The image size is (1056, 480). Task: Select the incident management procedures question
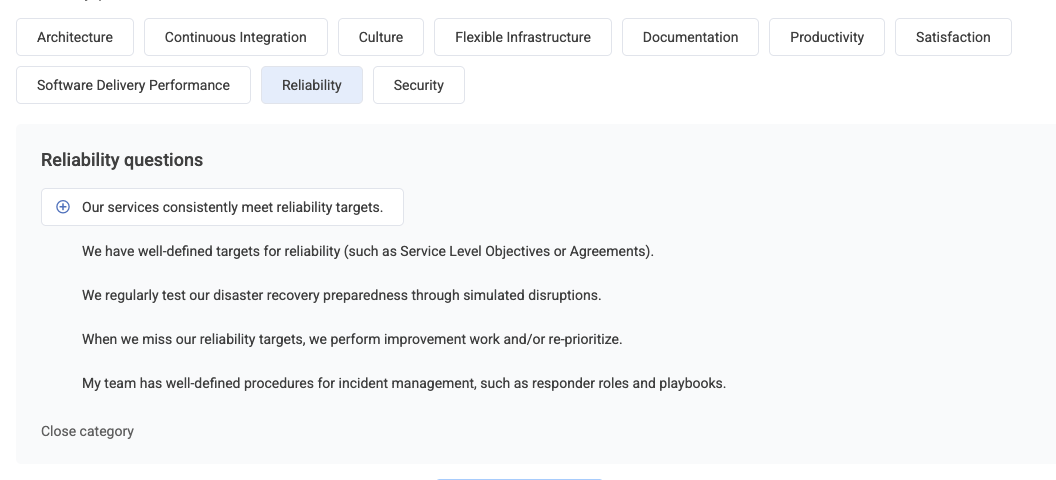click(x=404, y=383)
